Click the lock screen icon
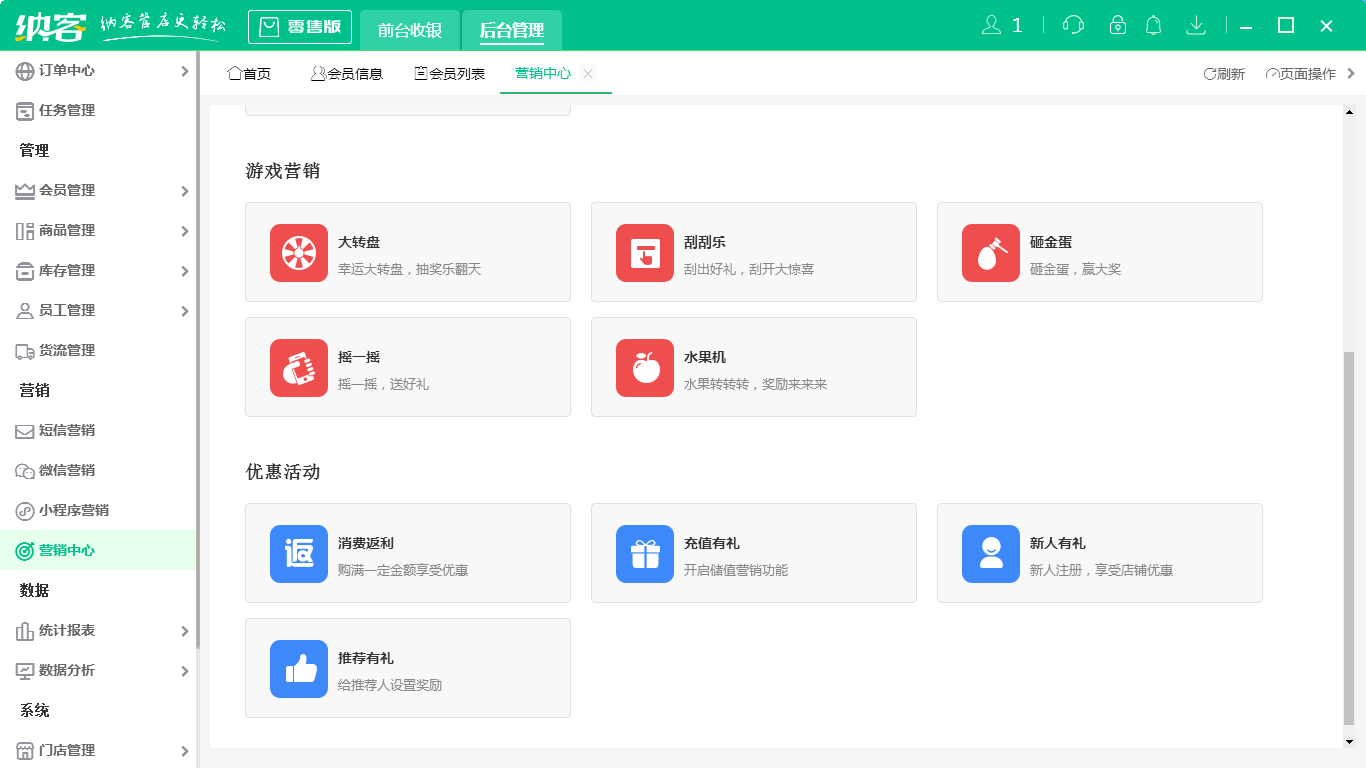The height and width of the screenshot is (768, 1366). (1113, 24)
